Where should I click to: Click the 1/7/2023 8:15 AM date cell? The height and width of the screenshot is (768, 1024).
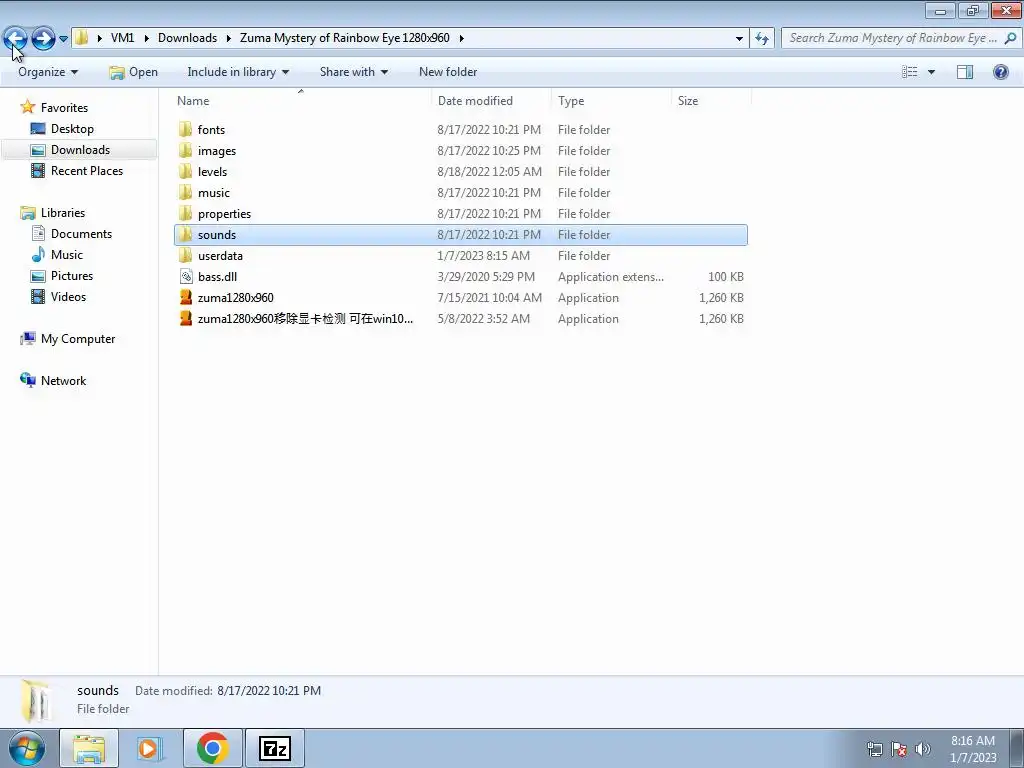coord(483,255)
